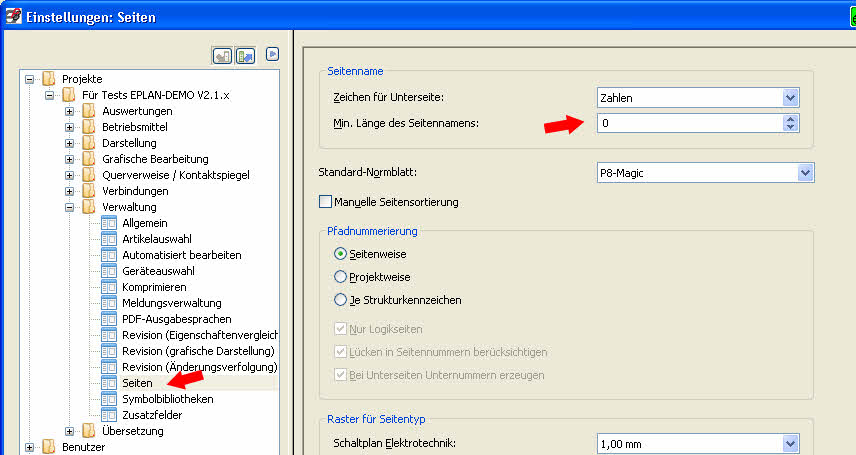Toggle Nur Logikseiten checkbox
This screenshot has height=455, width=856.
pos(340,329)
